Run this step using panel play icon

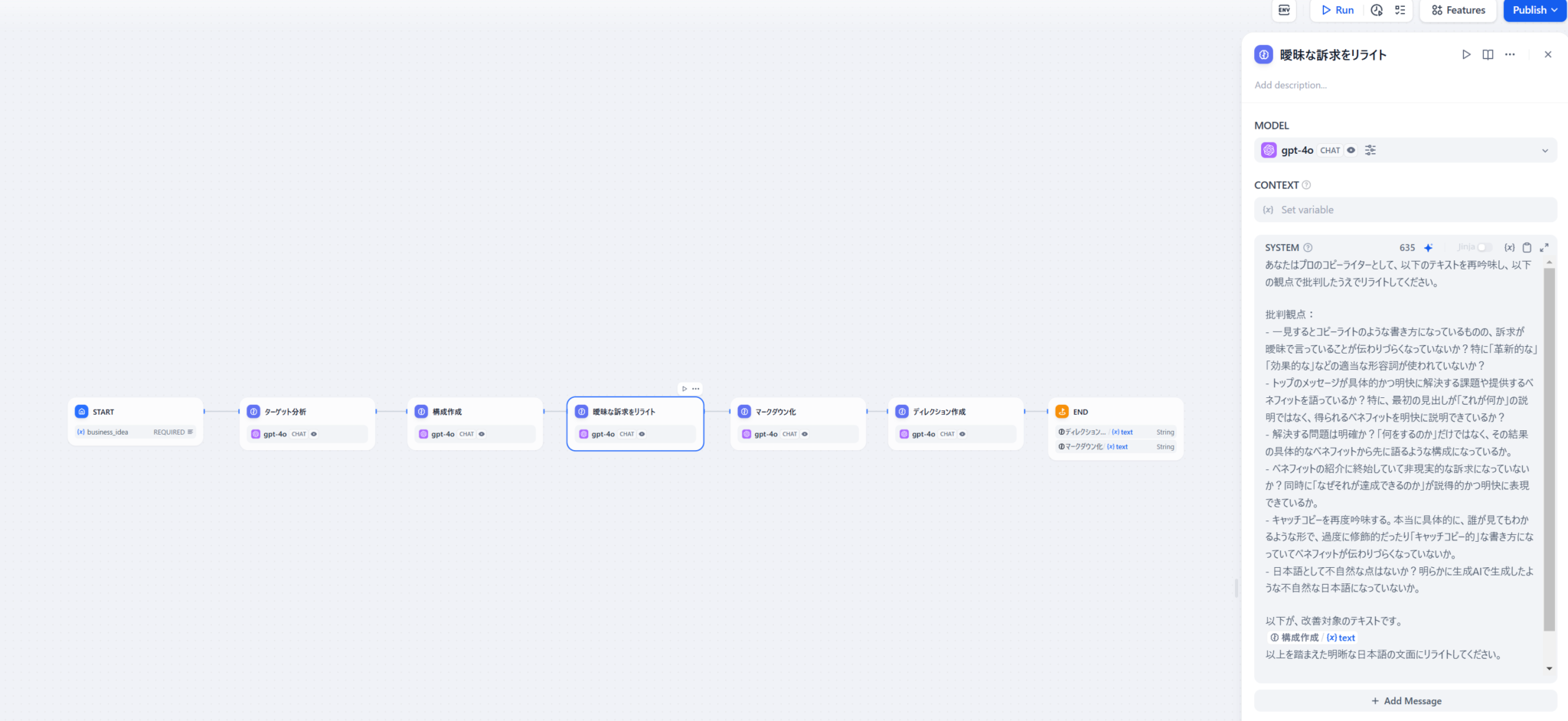tap(1466, 54)
